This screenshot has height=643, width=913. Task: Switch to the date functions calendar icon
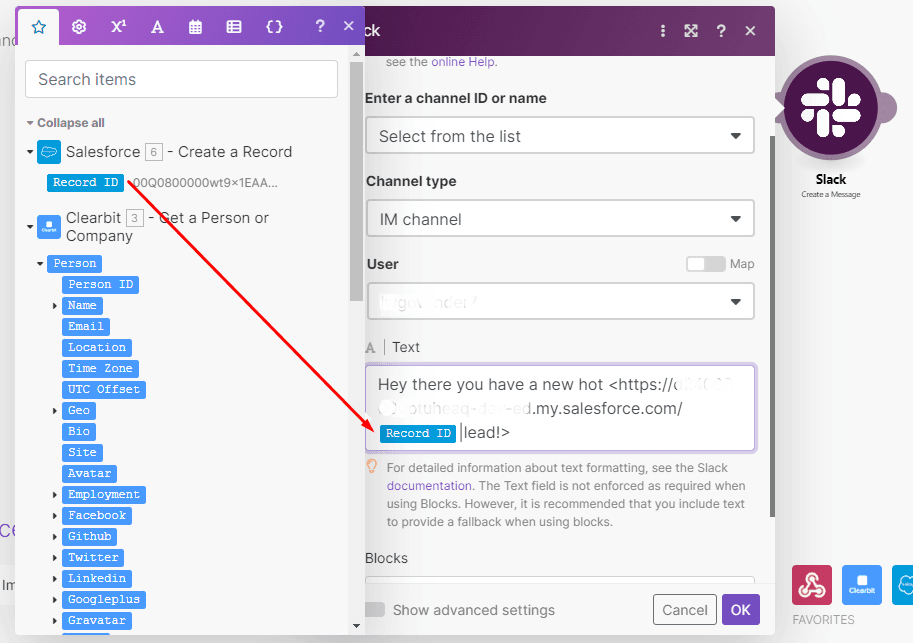(196, 27)
